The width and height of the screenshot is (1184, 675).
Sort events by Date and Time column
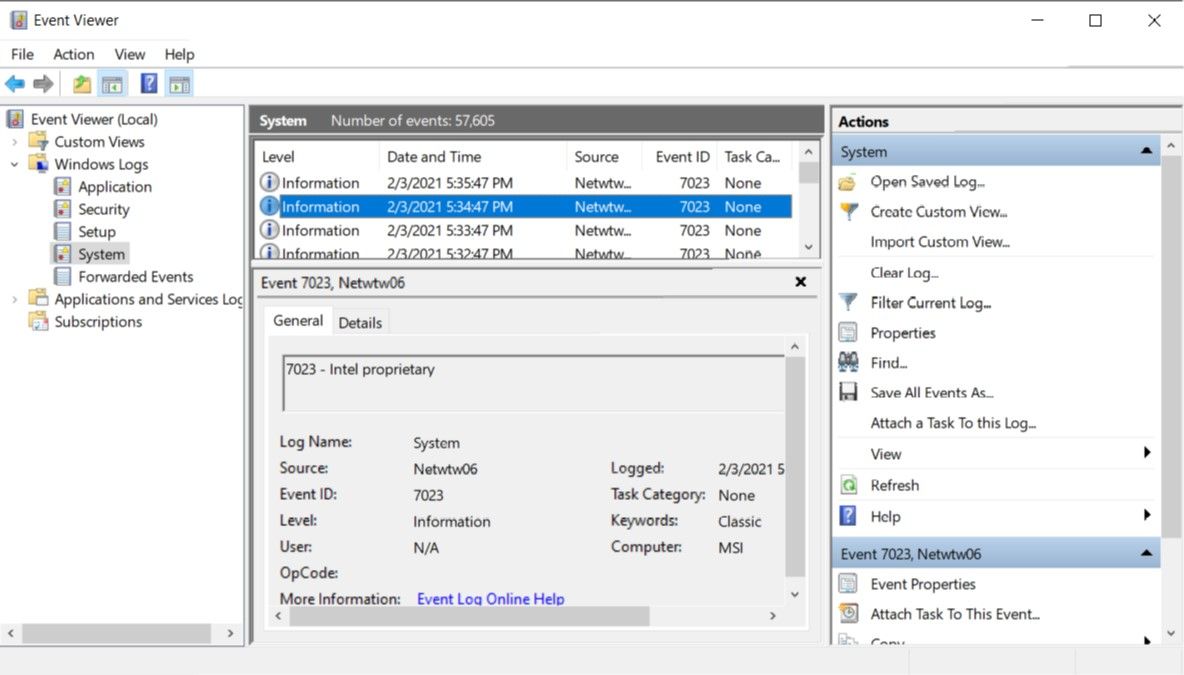tap(434, 157)
